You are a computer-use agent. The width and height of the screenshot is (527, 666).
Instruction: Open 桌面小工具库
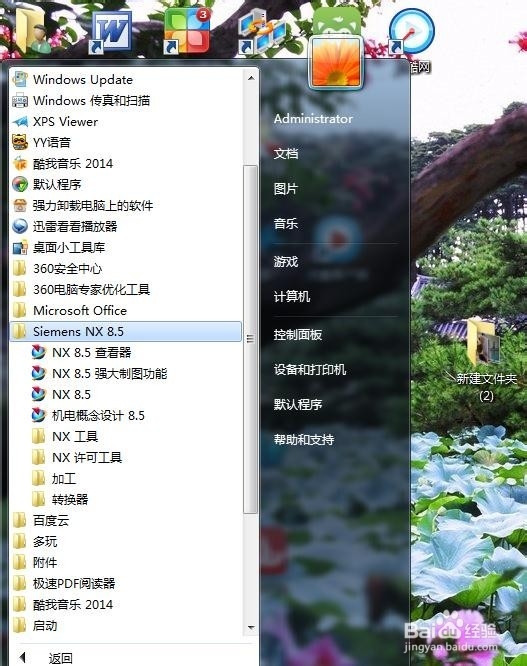pos(59,247)
